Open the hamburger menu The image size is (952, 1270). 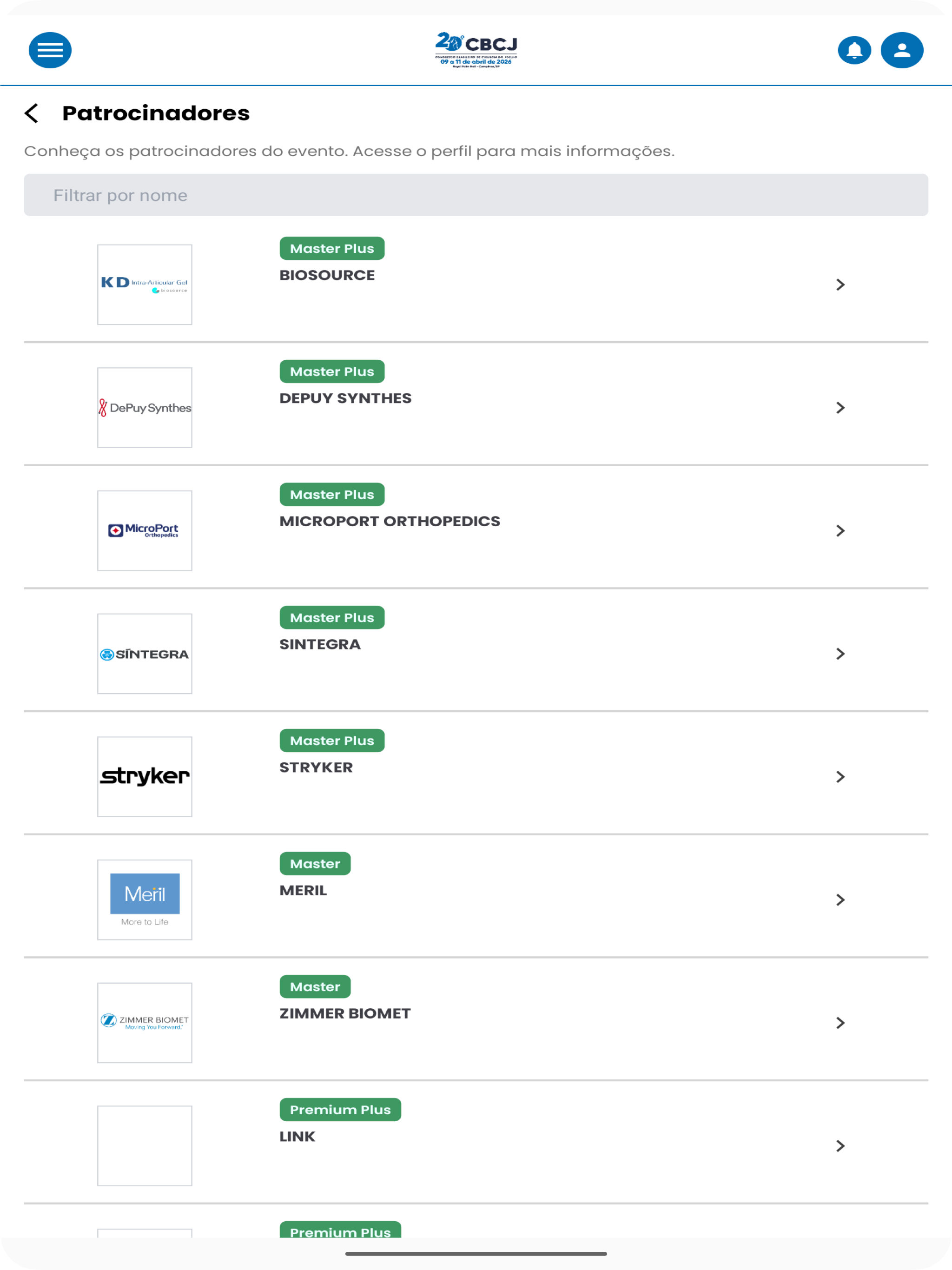coord(50,50)
